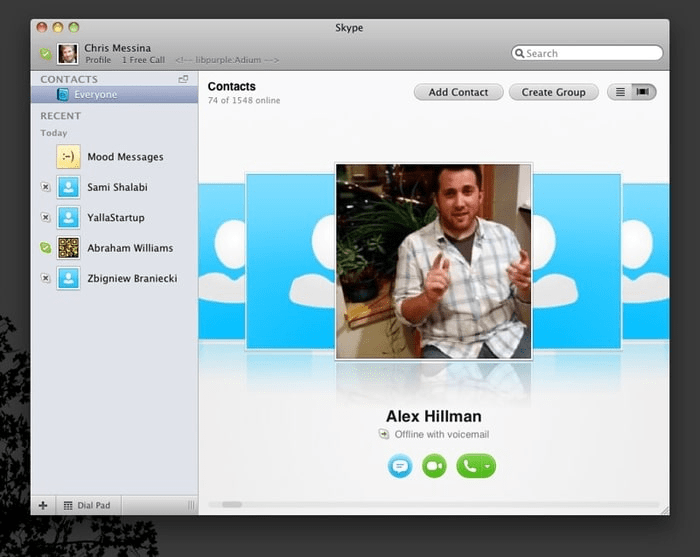Open Abraham Williams recent conversation
700x557 pixels.
(114, 248)
